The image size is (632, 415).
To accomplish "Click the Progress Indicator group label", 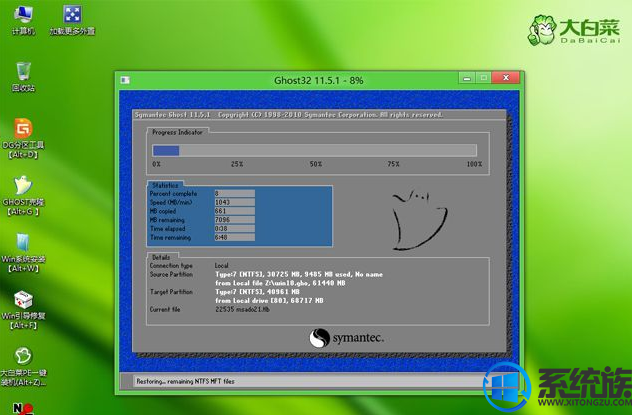I will click(x=177, y=132).
